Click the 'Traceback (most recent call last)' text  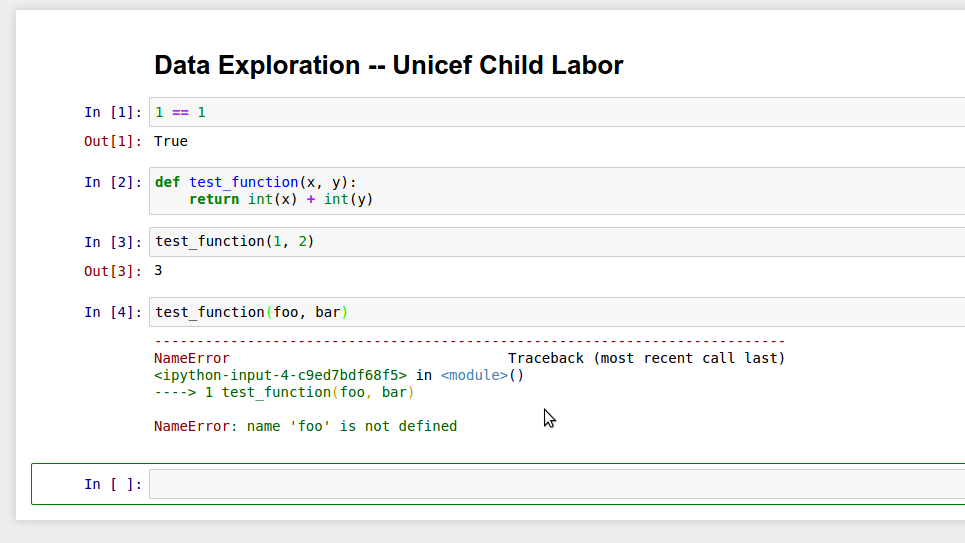(x=646, y=358)
